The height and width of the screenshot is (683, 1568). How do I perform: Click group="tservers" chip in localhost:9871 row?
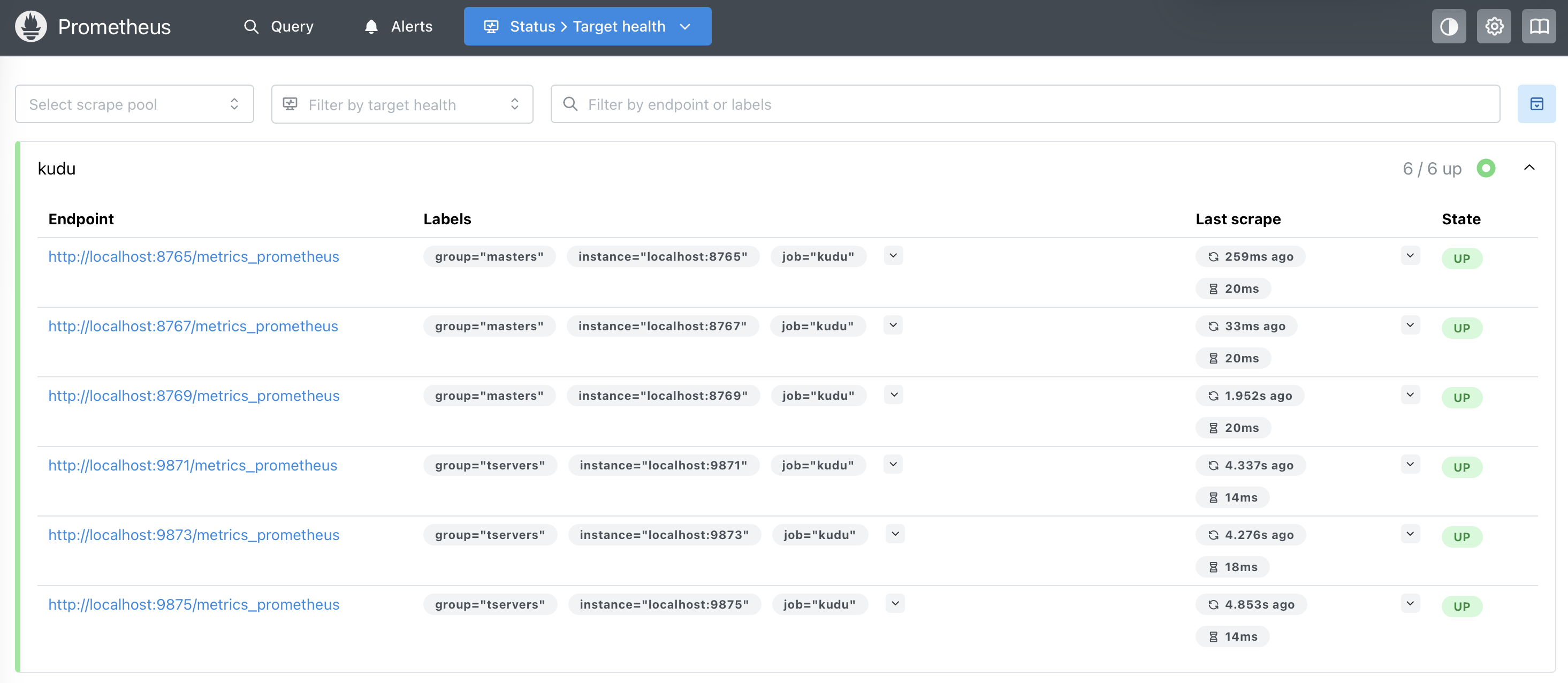[x=490, y=465]
